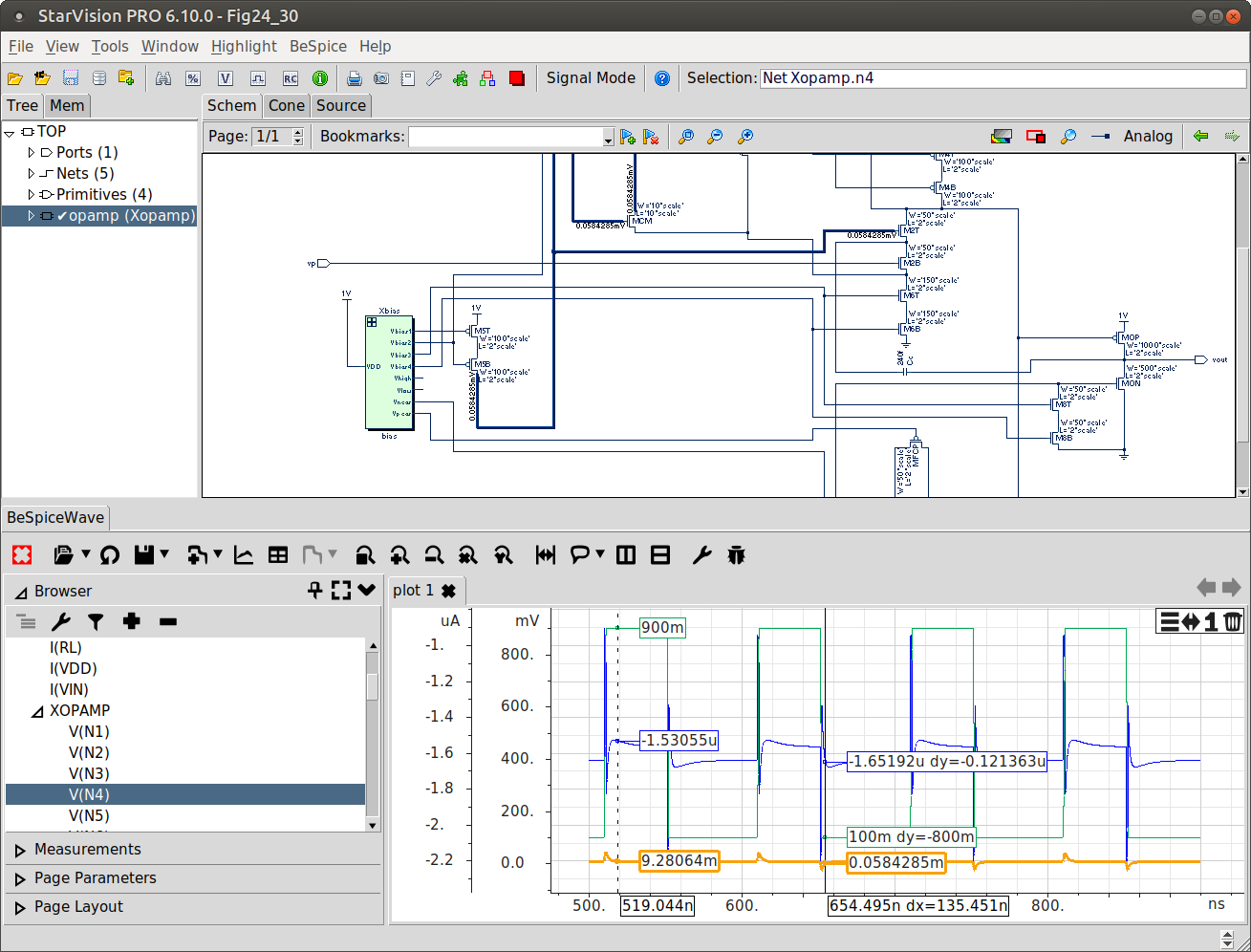
Task: Click the bug icon in BeSpiceWave toolbar
Action: pos(736,555)
